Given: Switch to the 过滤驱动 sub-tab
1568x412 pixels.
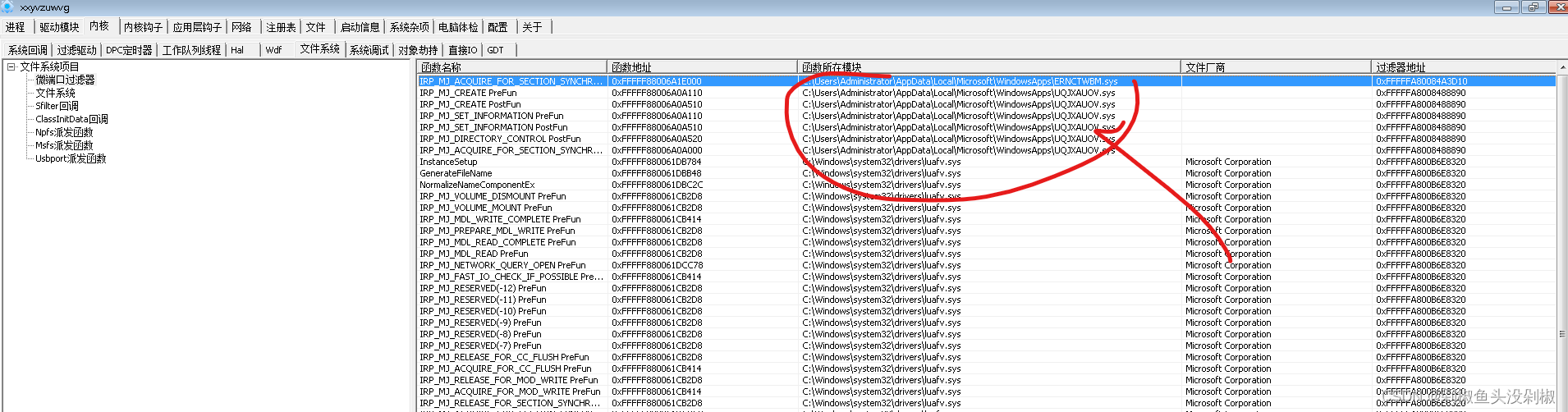Looking at the screenshot, I should point(77,50).
